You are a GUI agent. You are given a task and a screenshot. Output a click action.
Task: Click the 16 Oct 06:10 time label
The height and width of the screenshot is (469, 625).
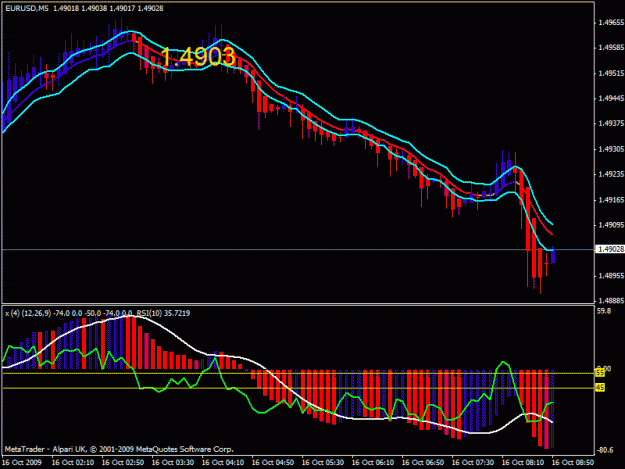click(x=373, y=462)
